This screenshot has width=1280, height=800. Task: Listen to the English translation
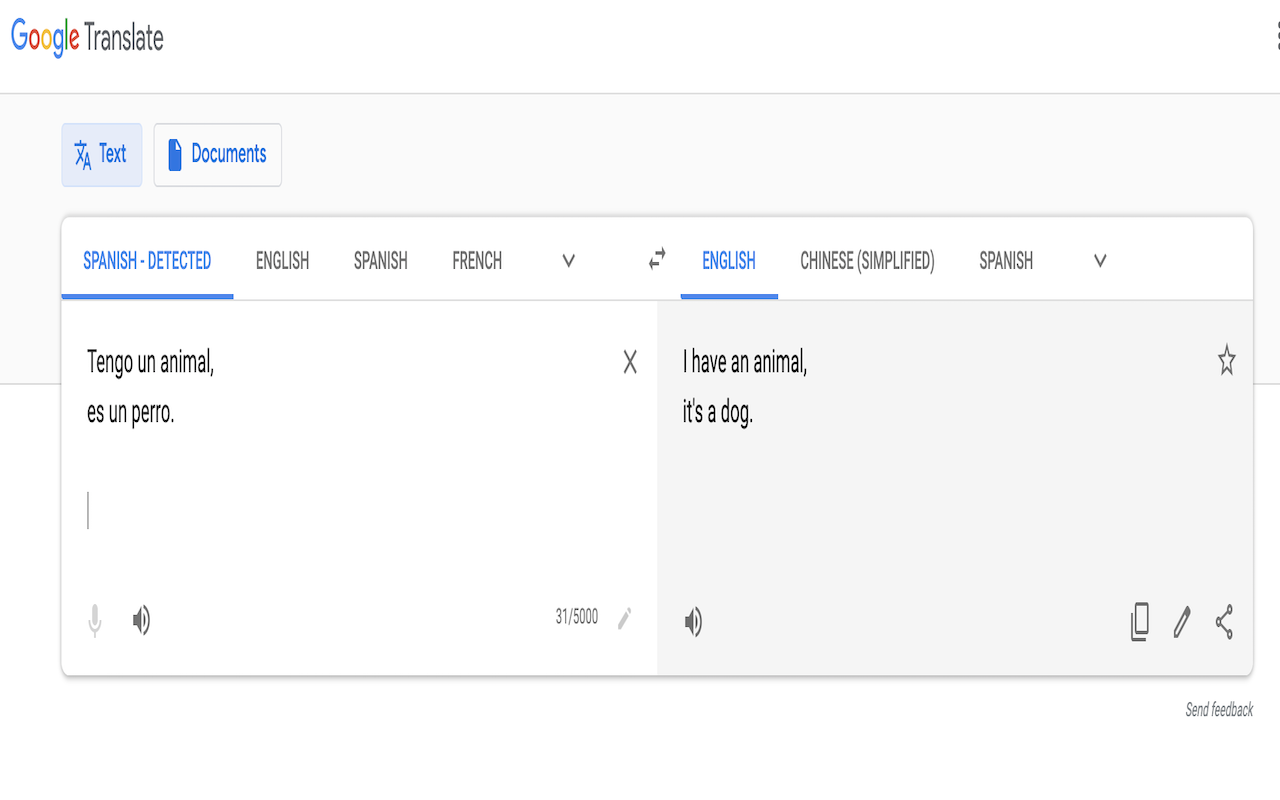coord(693,622)
